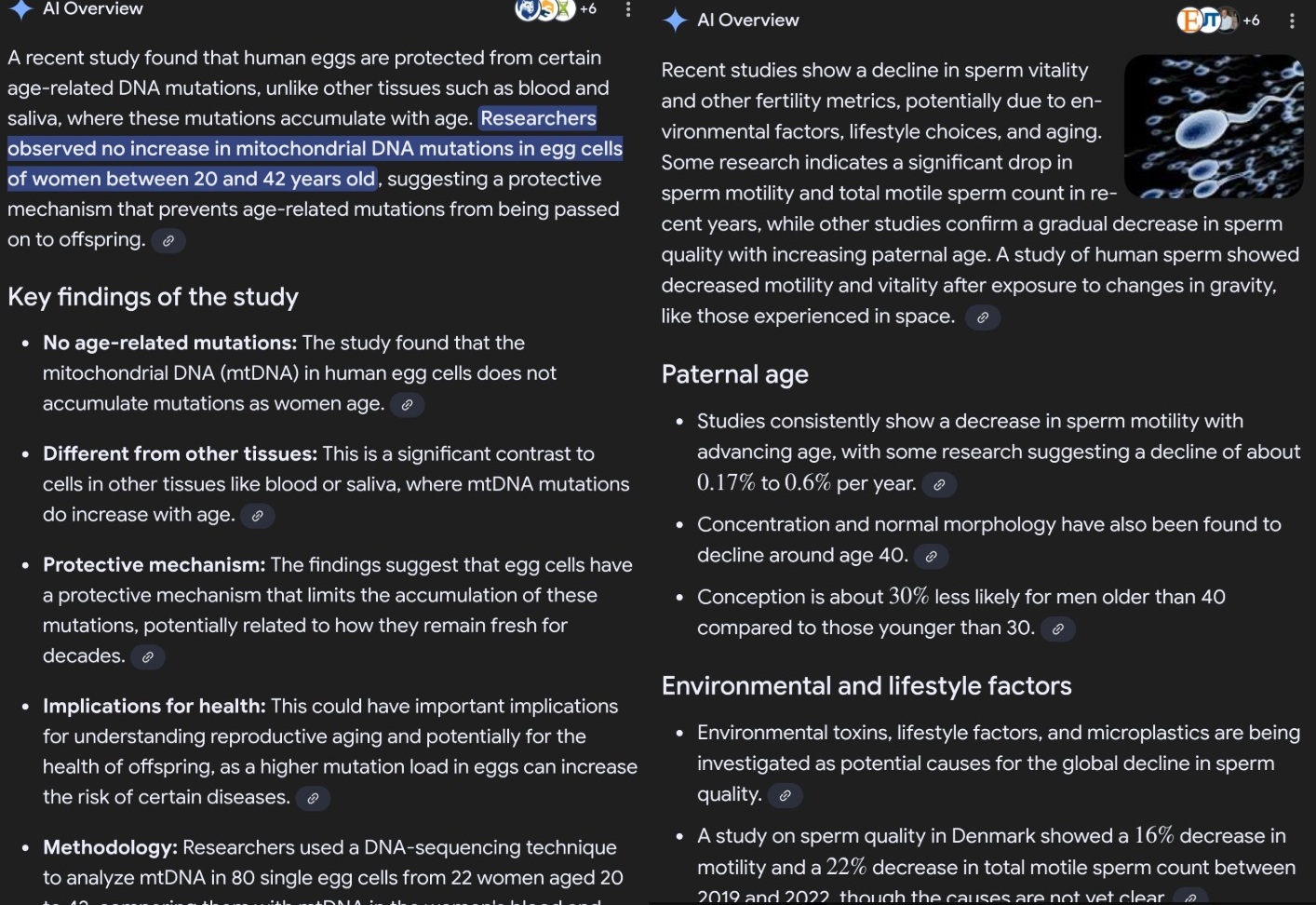The width and height of the screenshot is (1316, 905).
Task: Click the sperm cell image thumbnail
Action: [x=1214, y=126]
